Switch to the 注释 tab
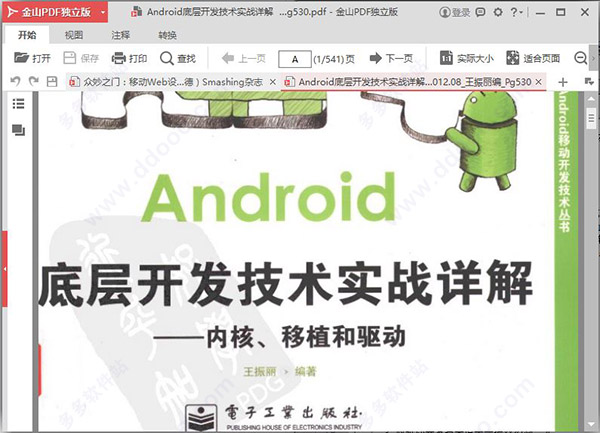The height and width of the screenshot is (433, 600). pyautogui.click(x=121, y=35)
